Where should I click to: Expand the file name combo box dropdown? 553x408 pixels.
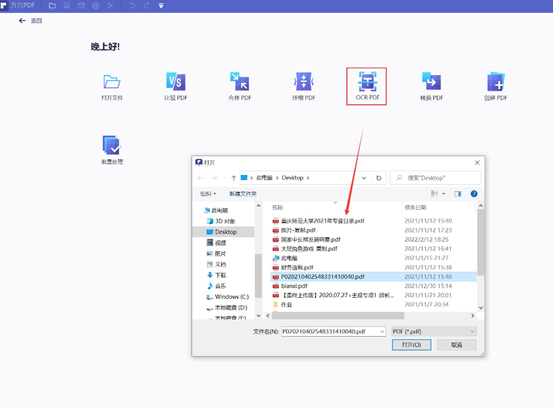pyautogui.click(x=382, y=331)
